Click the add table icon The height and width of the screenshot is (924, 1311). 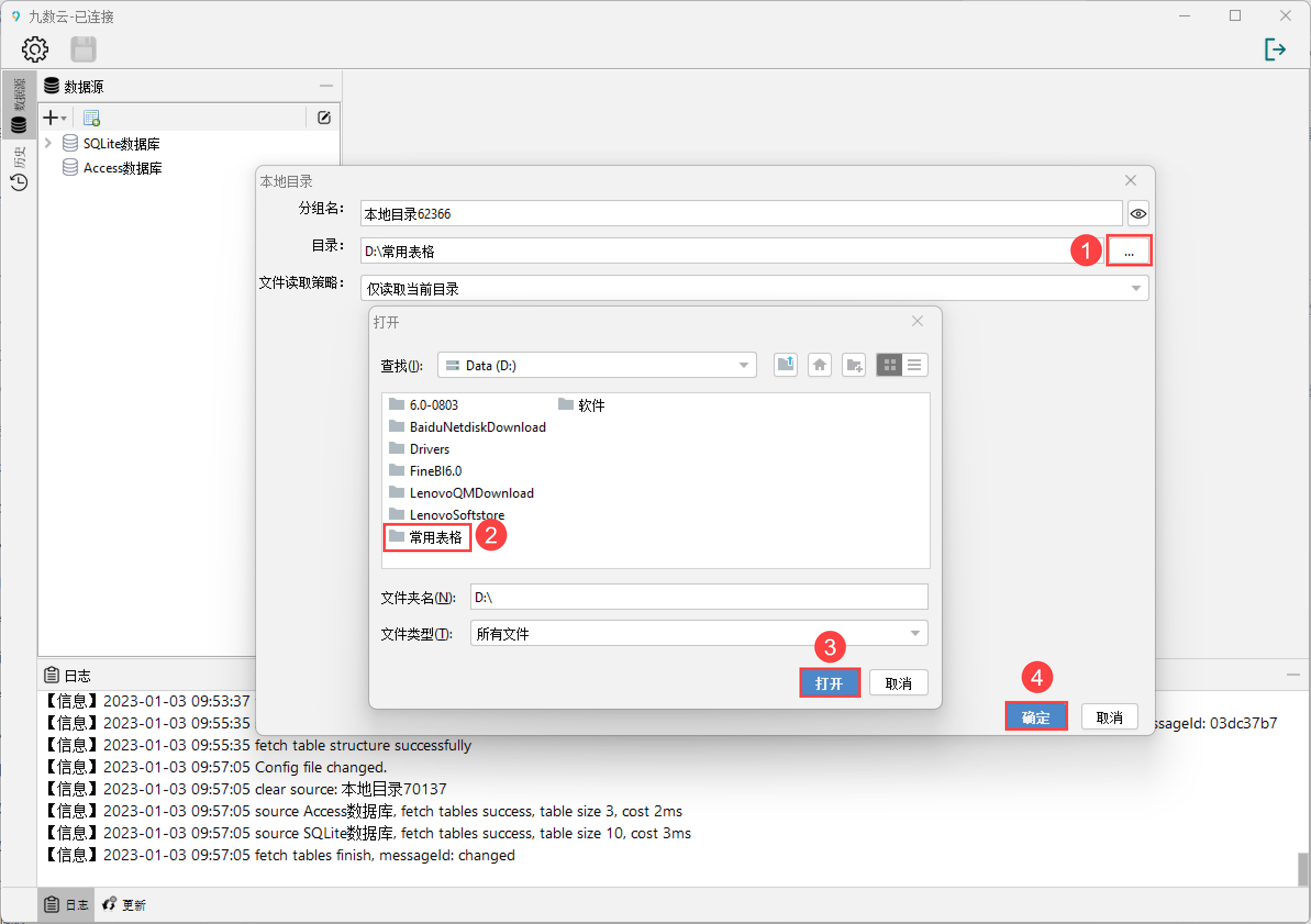pyautogui.click(x=91, y=118)
